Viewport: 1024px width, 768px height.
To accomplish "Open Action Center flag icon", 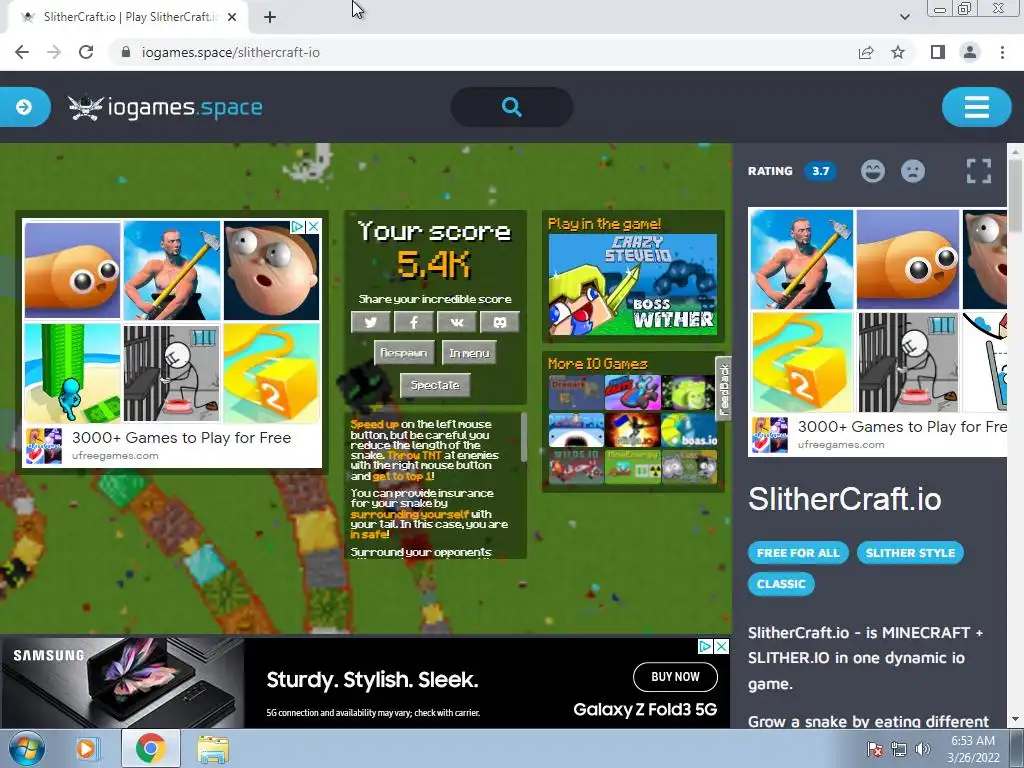I will pos(874,749).
